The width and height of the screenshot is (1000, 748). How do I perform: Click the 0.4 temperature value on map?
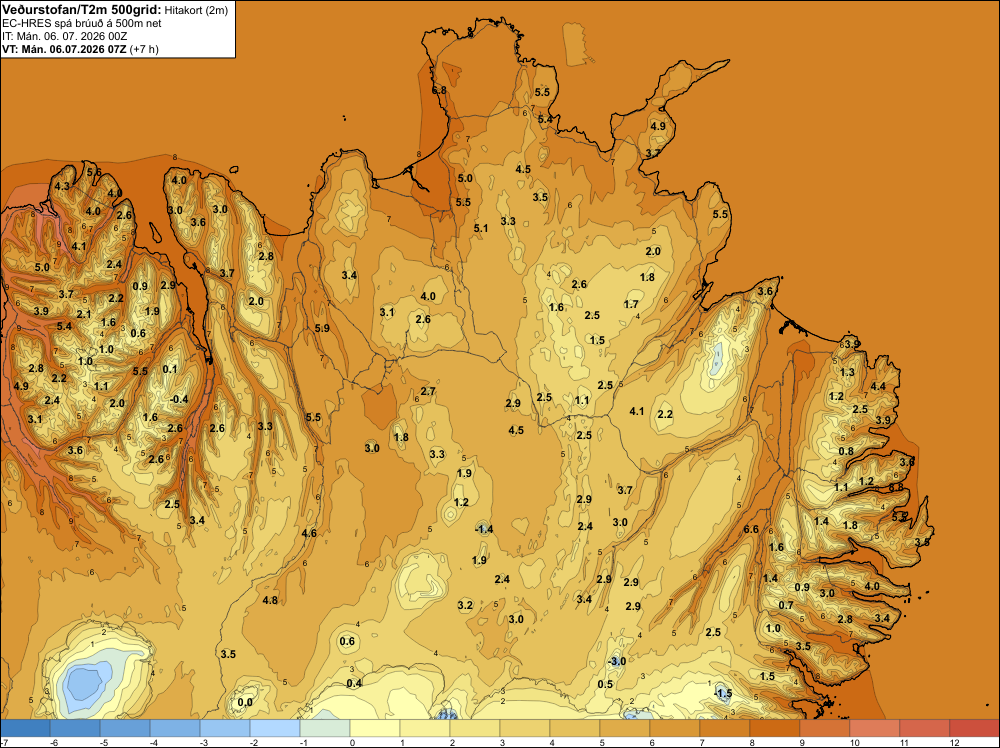354,684
